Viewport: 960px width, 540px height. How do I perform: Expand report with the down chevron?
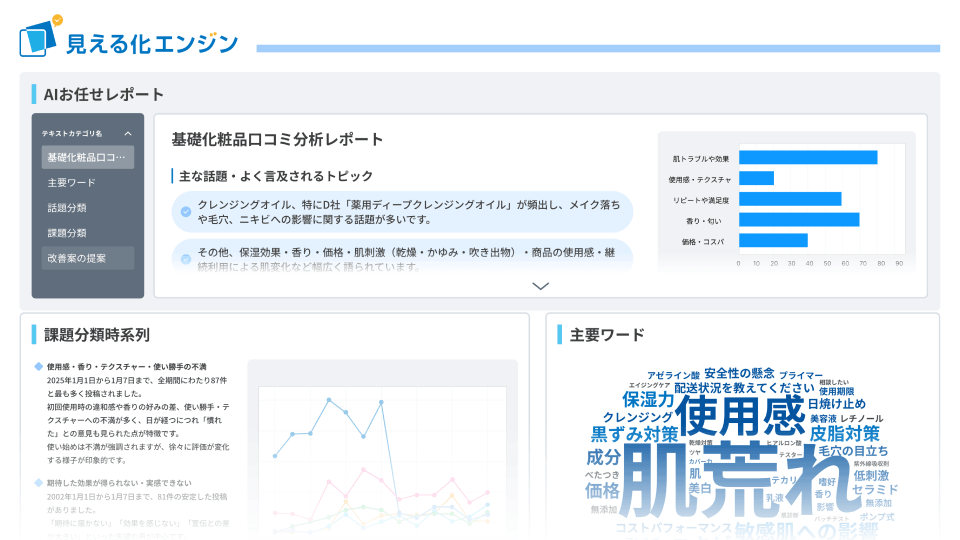click(x=540, y=286)
